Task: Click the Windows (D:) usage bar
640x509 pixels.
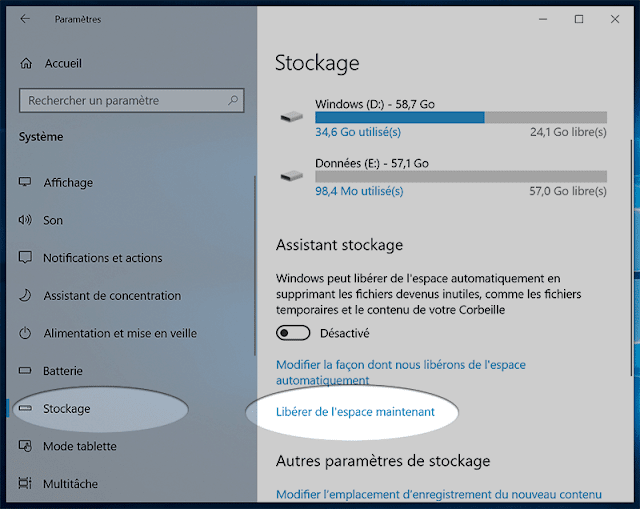Action: [x=461, y=118]
